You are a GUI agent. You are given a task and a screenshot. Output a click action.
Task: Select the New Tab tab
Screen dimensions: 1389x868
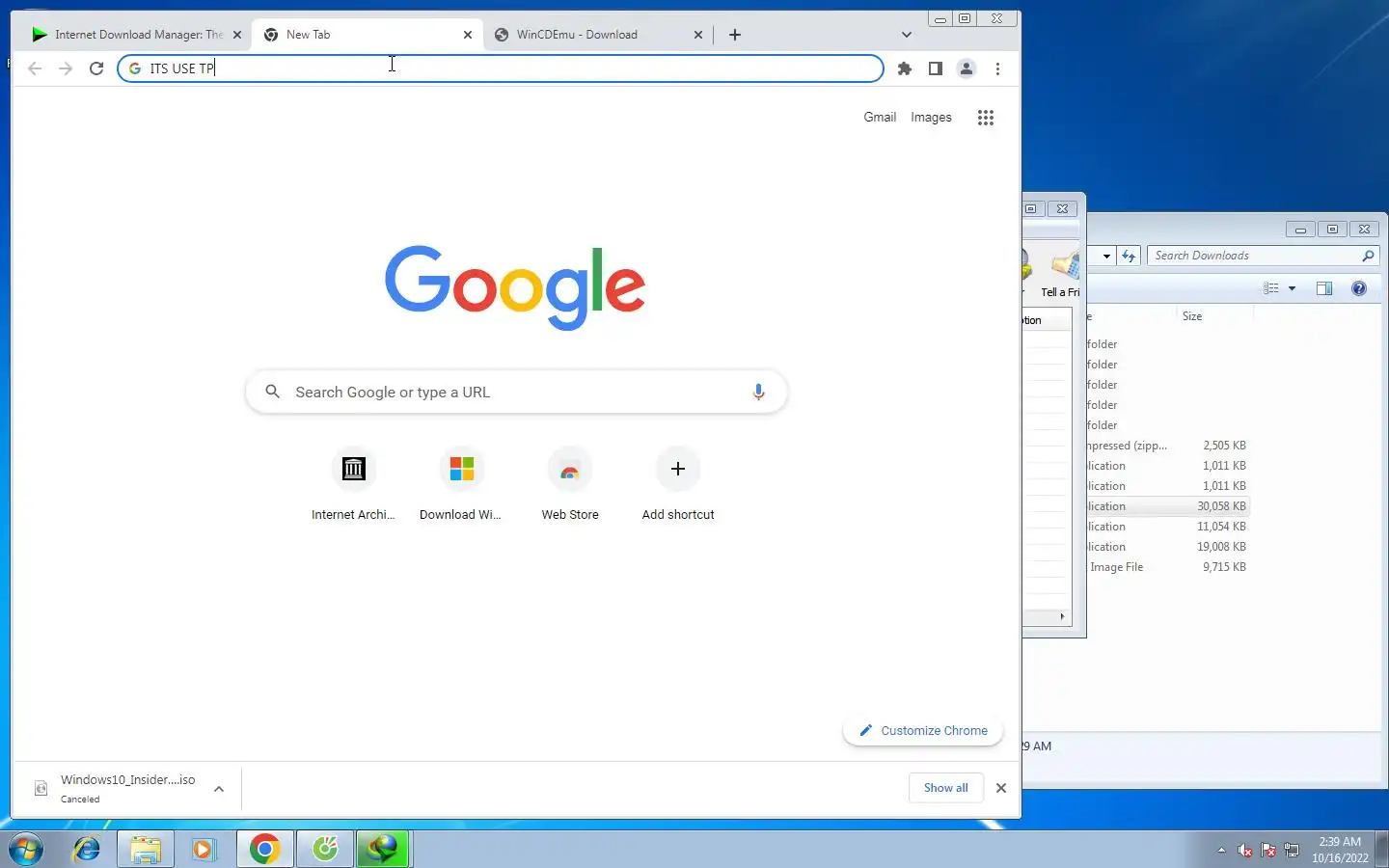[x=367, y=35]
